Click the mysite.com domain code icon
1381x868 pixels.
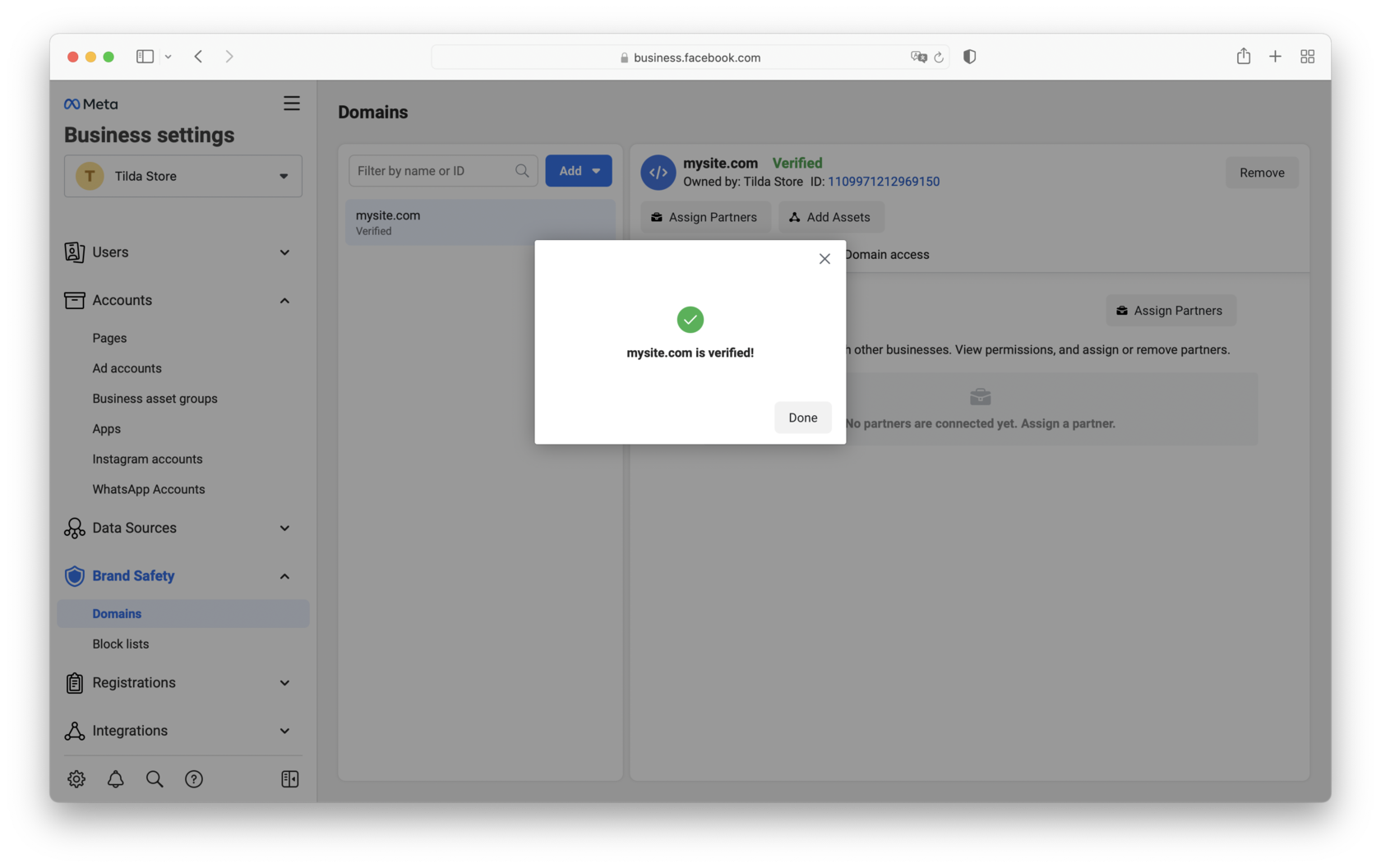[x=658, y=173]
